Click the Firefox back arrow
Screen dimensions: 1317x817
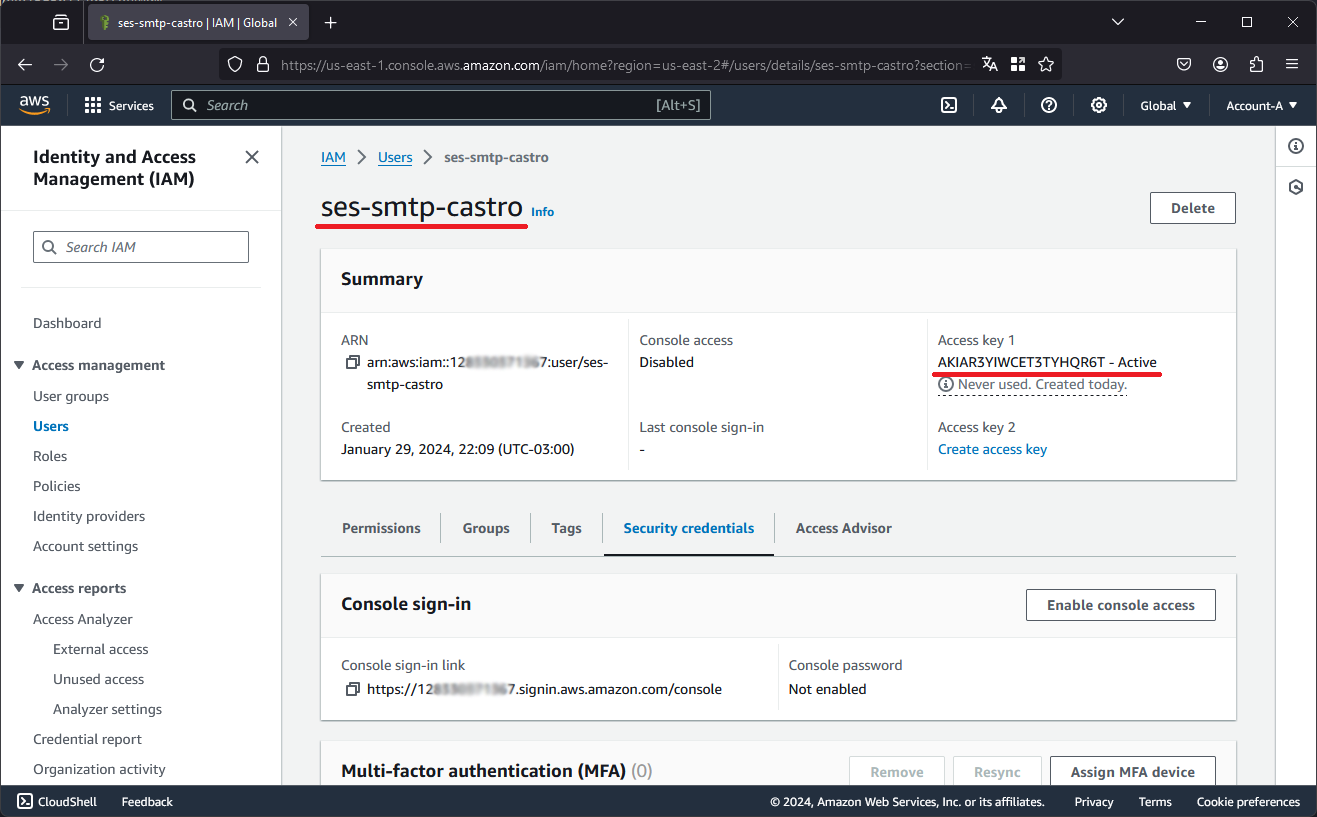26,64
